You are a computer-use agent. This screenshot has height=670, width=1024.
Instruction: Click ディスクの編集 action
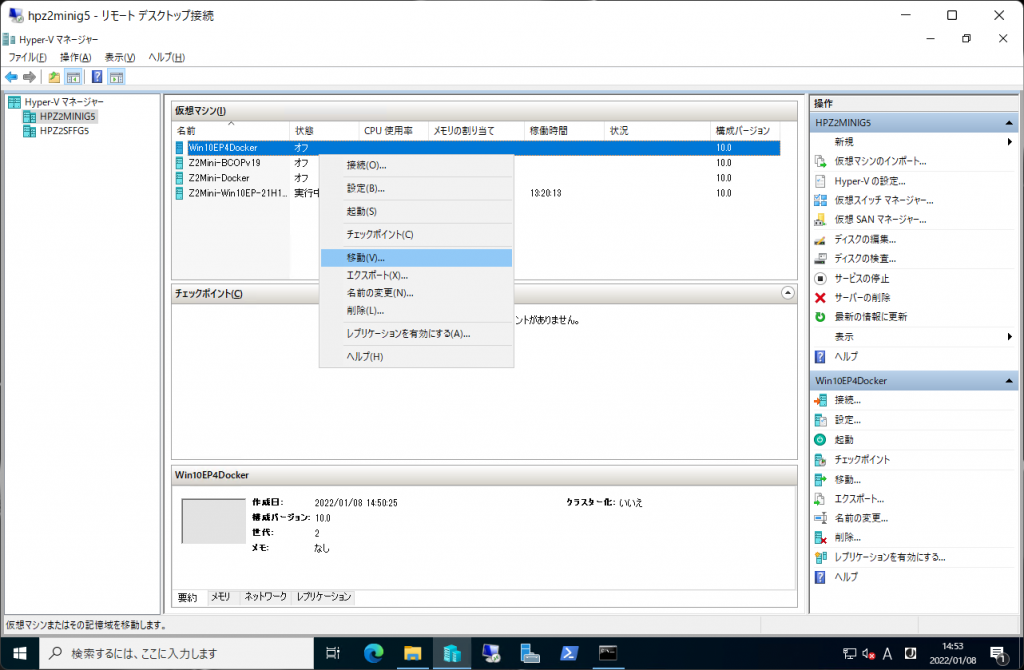(x=865, y=240)
